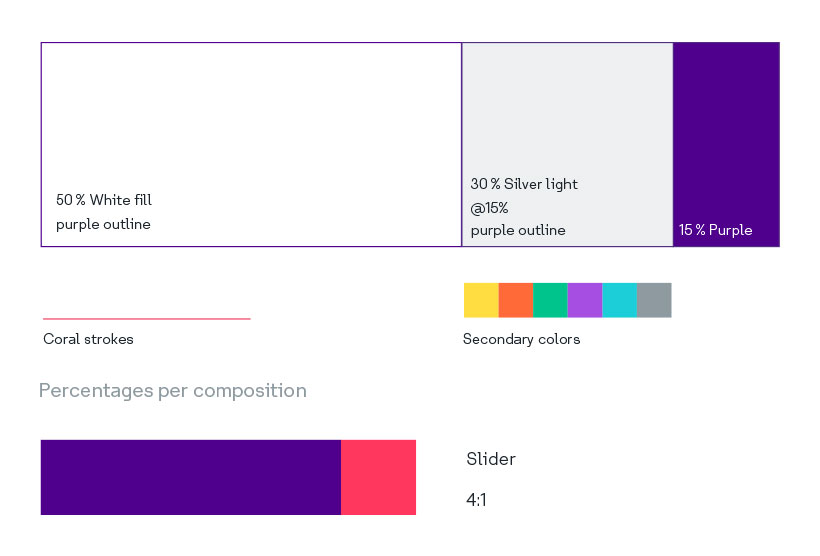Click the gray secondary color swatch

(654, 300)
